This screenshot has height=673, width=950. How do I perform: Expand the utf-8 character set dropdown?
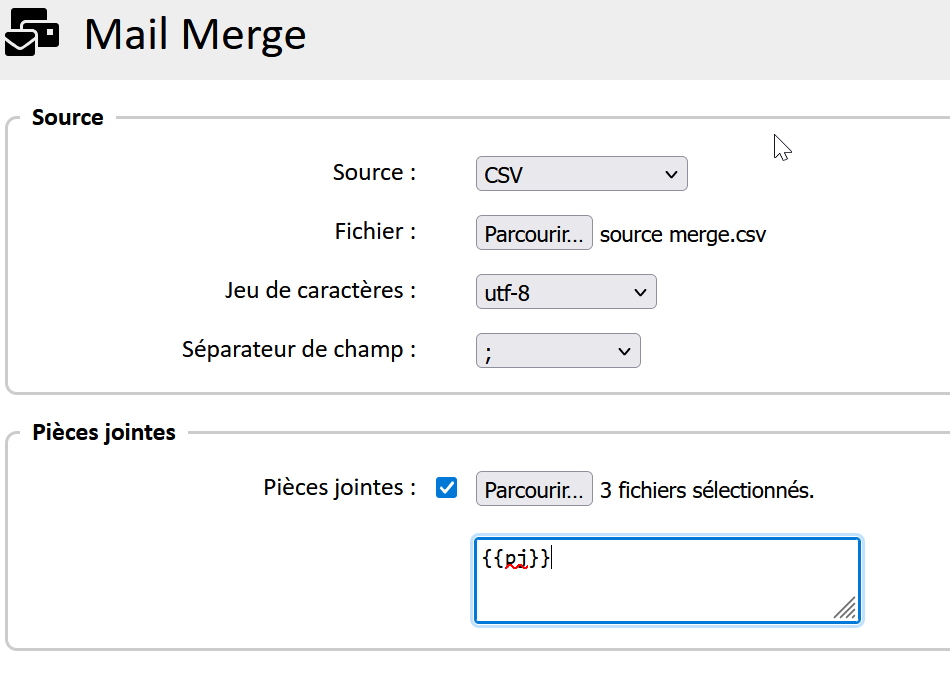(565, 292)
